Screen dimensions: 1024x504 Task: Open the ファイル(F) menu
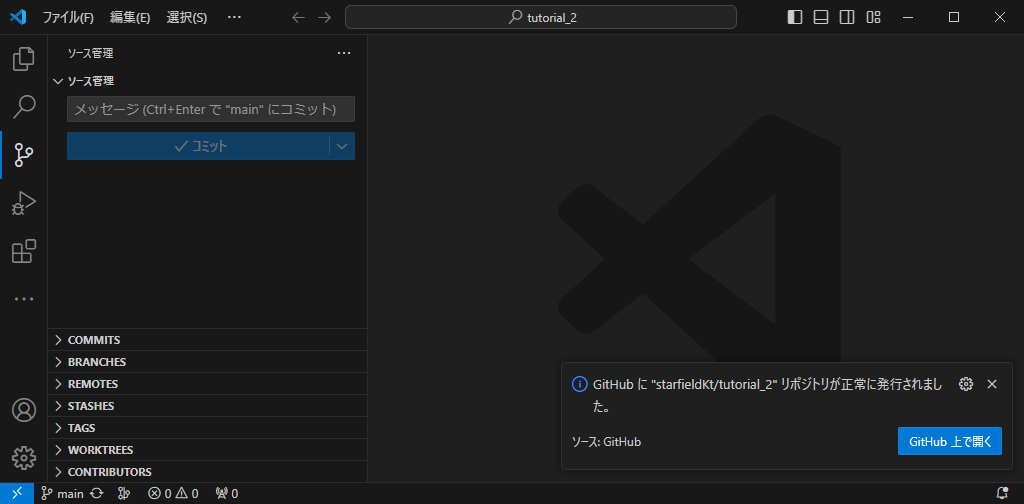point(68,18)
